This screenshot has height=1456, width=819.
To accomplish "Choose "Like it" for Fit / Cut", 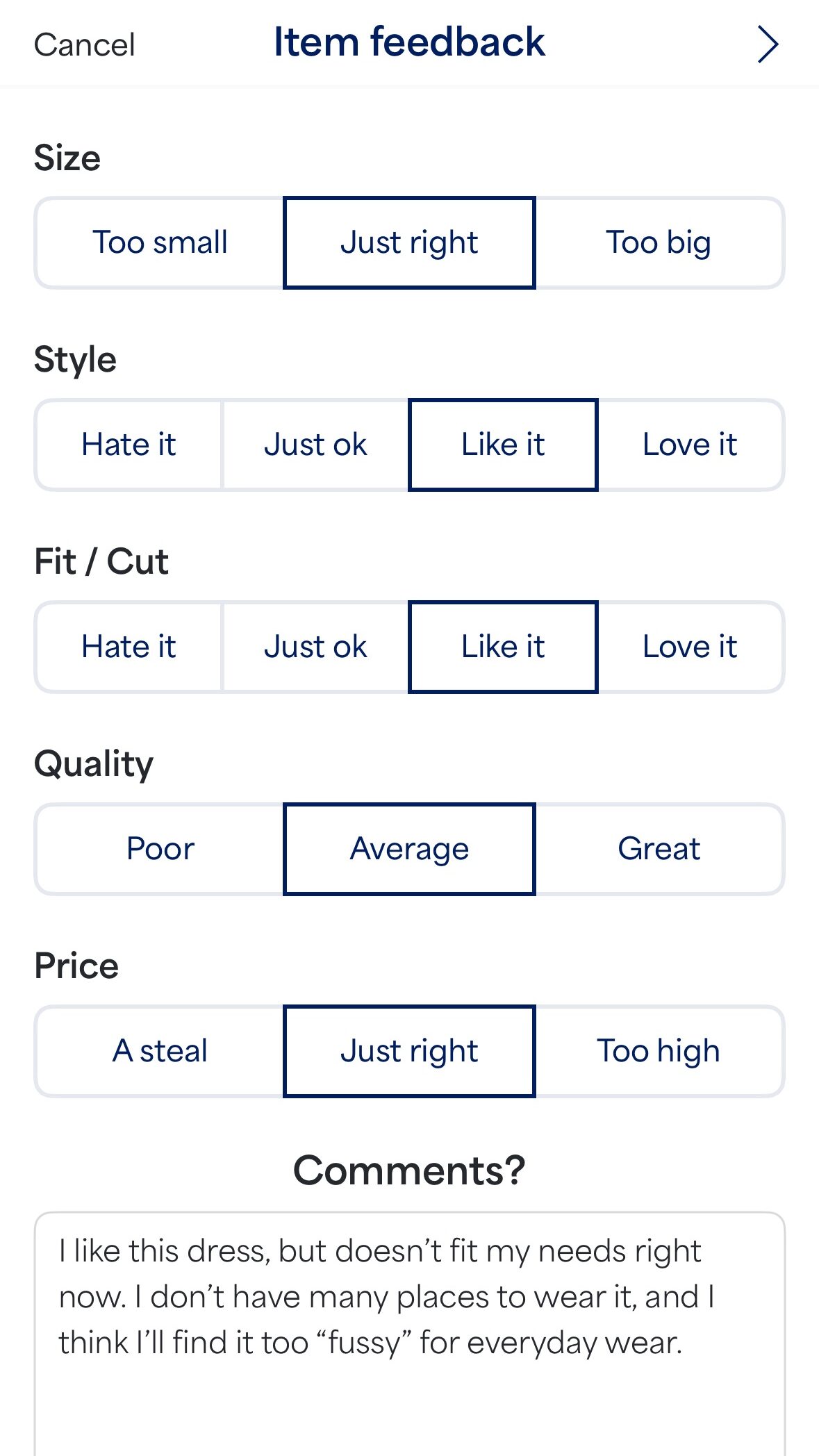I will (503, 647).
